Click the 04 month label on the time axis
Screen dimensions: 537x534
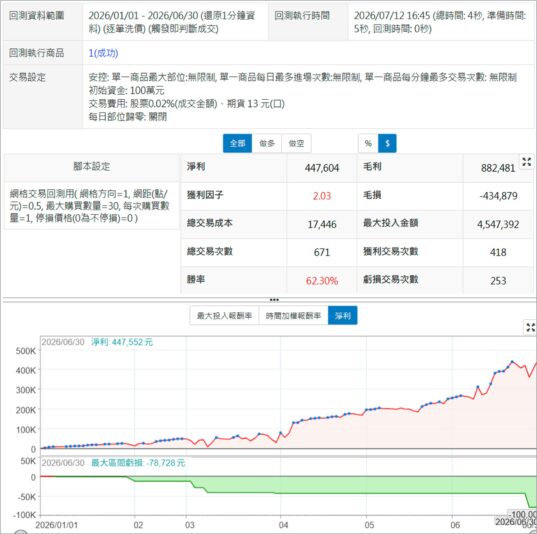(x=283, y=525)
